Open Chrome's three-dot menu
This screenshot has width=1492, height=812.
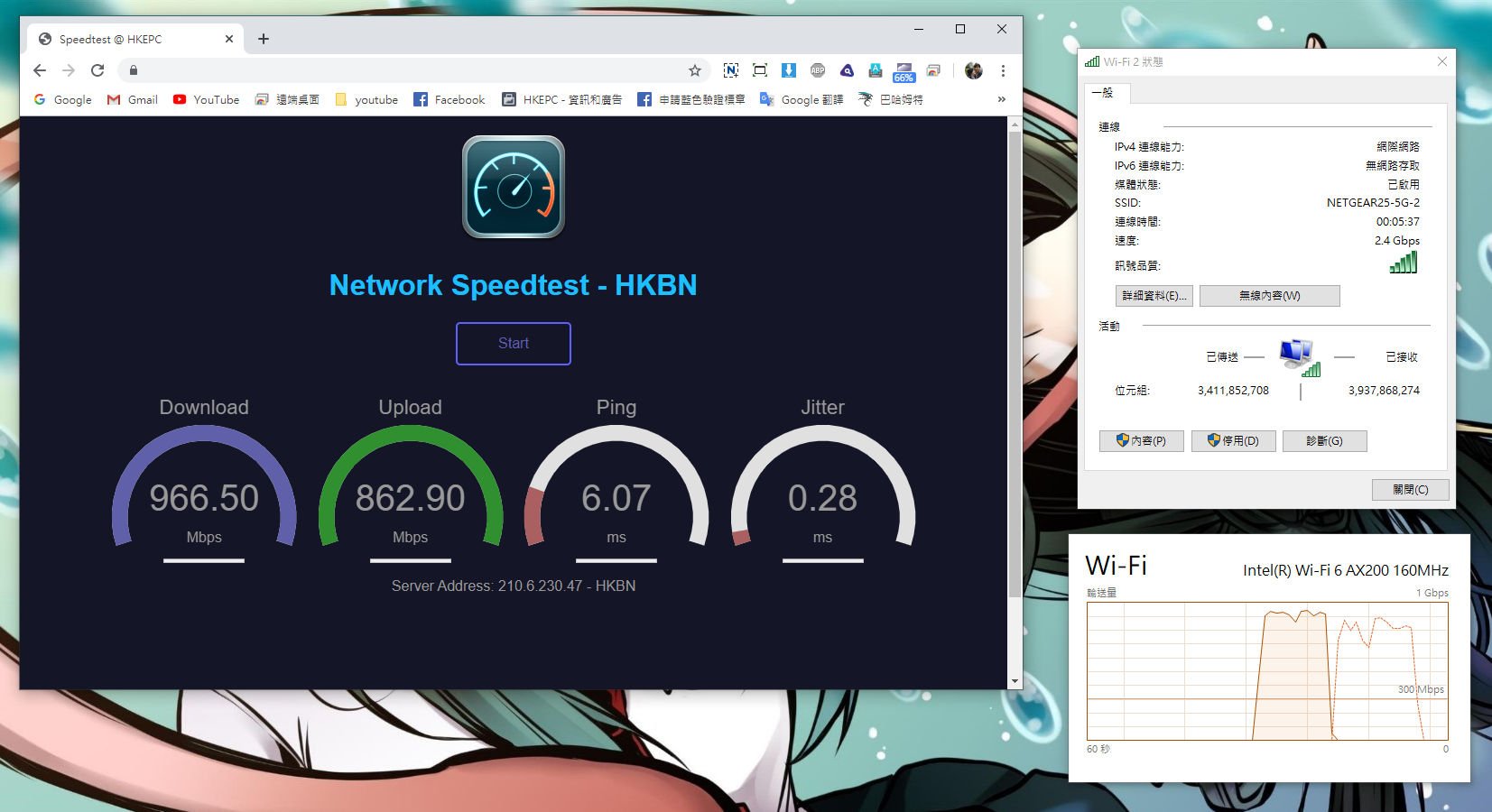point(1003,70)
